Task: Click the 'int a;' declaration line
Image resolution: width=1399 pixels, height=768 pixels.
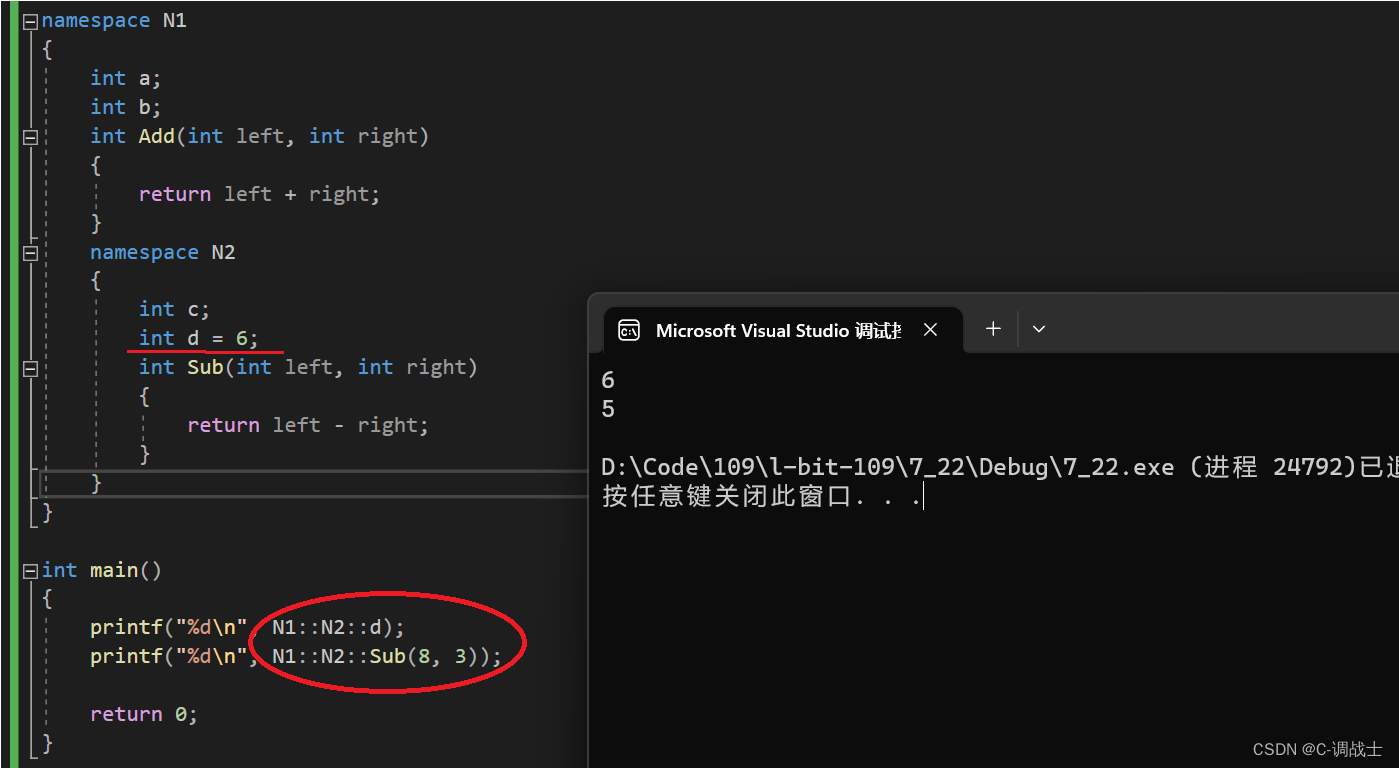Action: (125, 79)
